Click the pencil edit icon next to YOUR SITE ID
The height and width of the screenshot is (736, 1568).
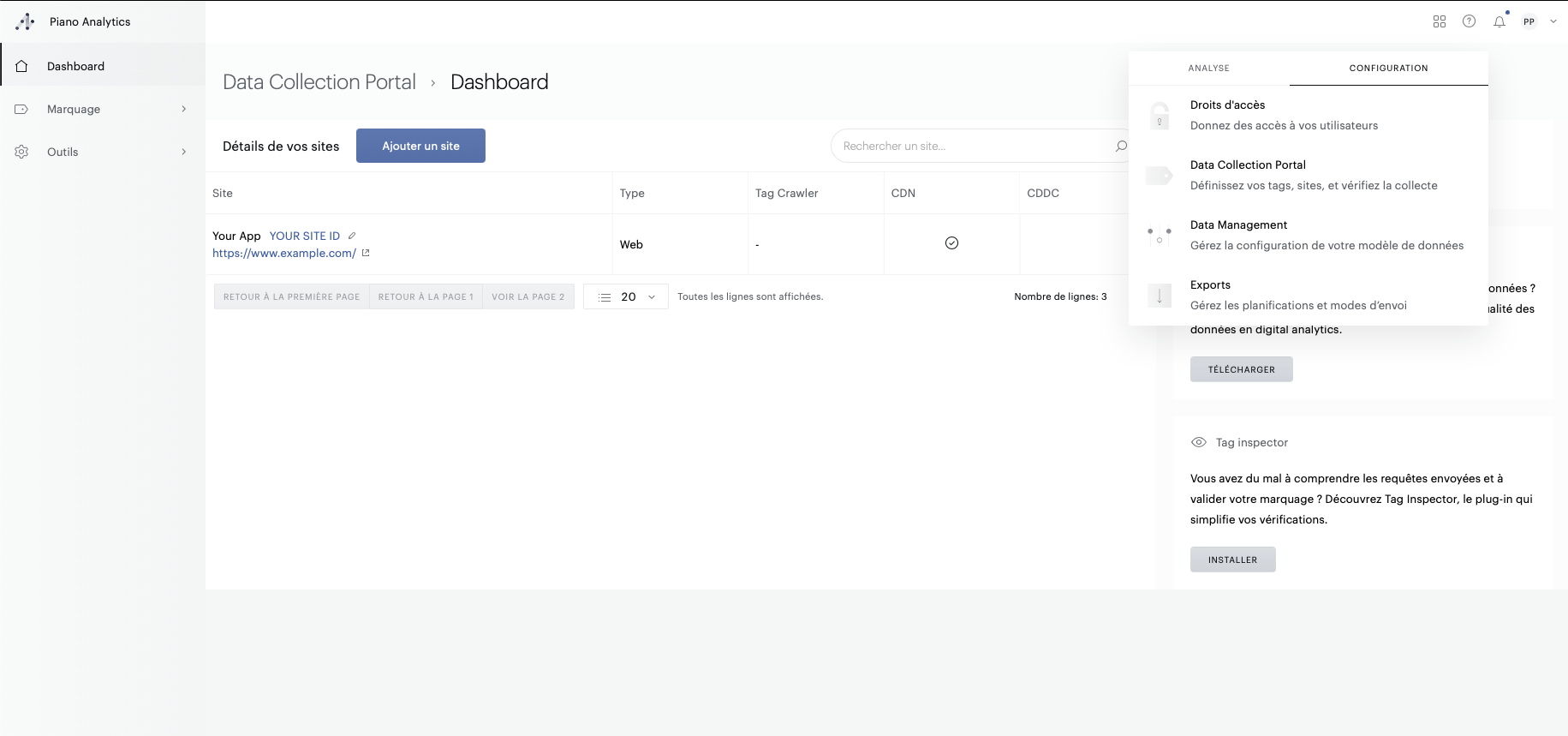[352, 236]
